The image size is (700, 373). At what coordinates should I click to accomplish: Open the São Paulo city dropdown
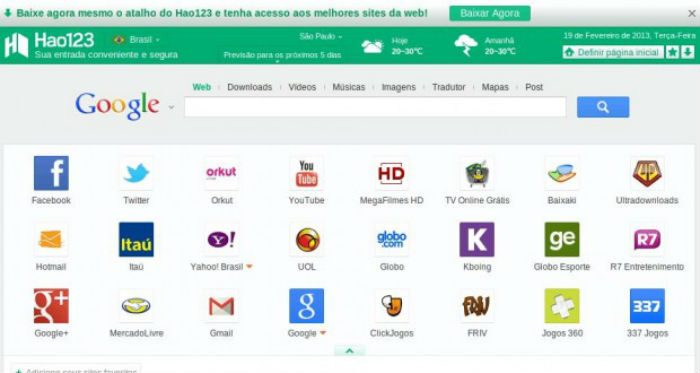point(321,36)
